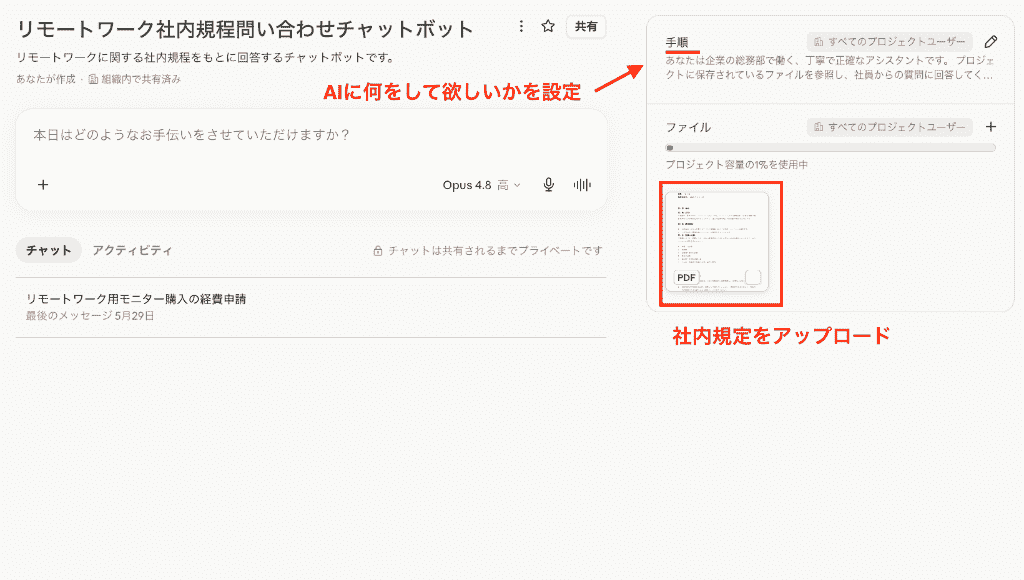Start voice mode with waveform icon

tap(582, 185)
